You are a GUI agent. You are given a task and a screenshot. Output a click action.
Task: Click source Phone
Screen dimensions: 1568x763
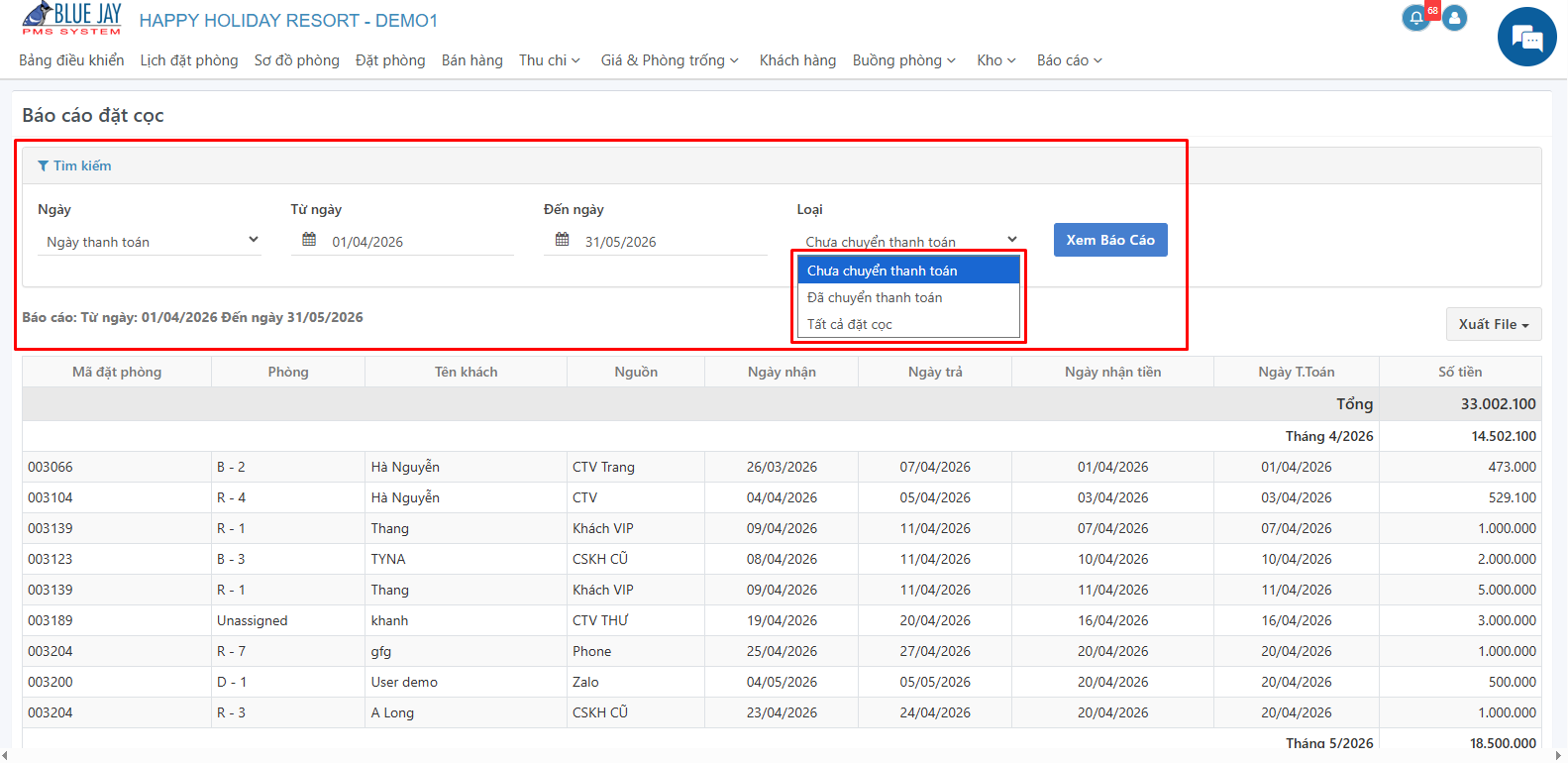[591, 651]
